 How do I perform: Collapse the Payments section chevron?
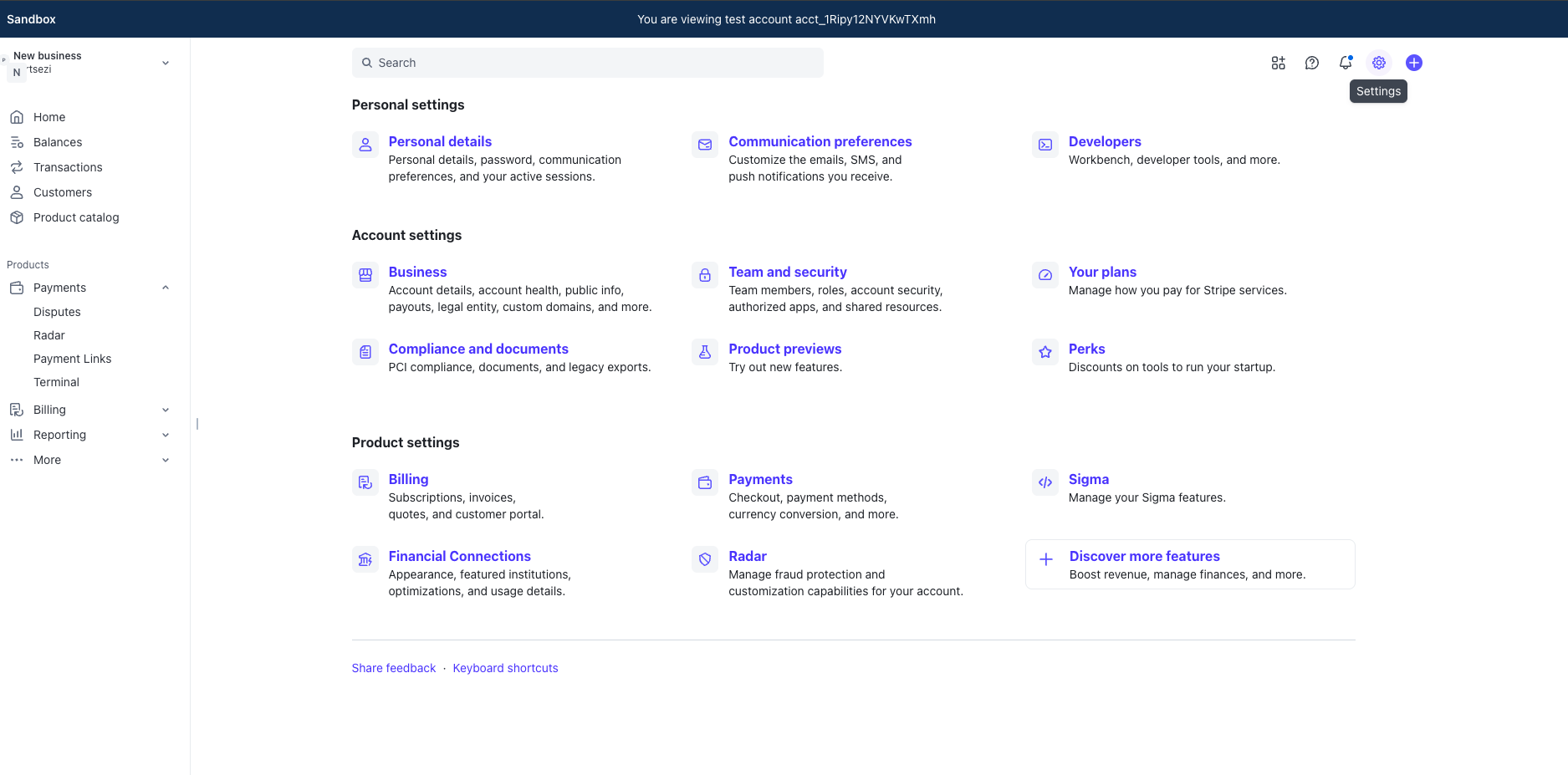[x=166, y=288]
